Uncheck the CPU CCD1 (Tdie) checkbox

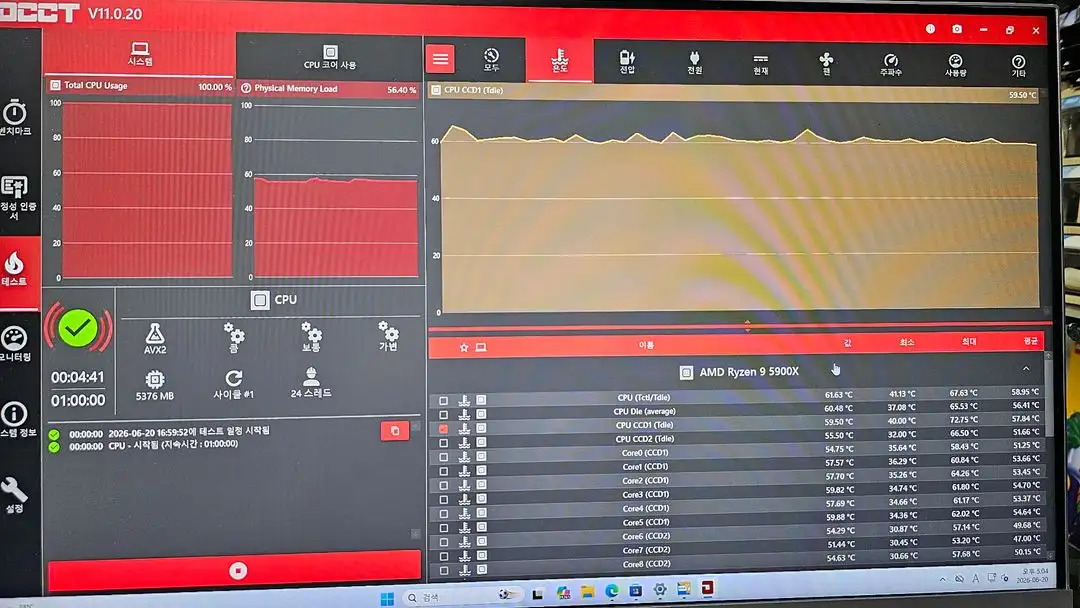[444, 429]
